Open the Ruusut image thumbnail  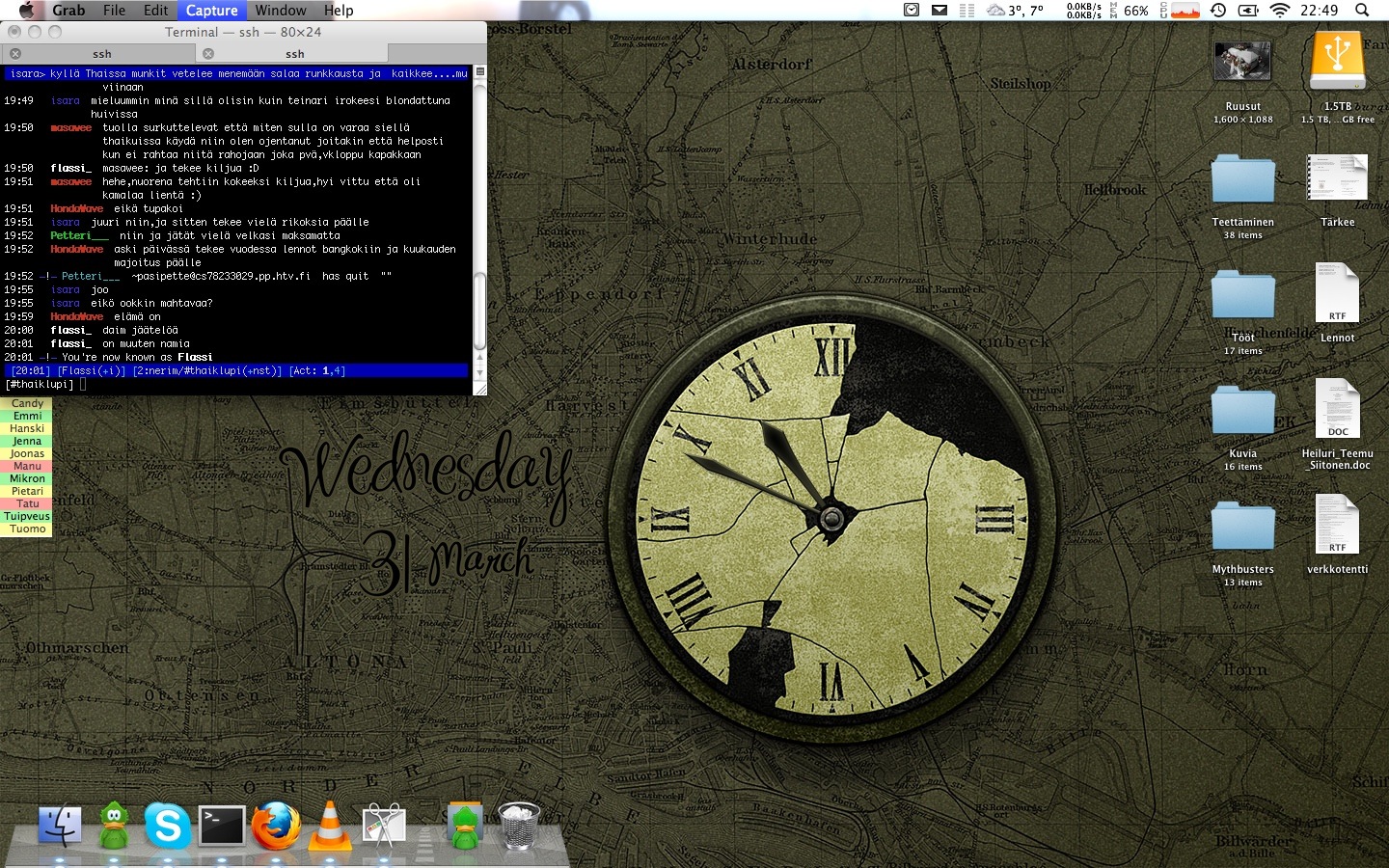tap(1242, 63)
